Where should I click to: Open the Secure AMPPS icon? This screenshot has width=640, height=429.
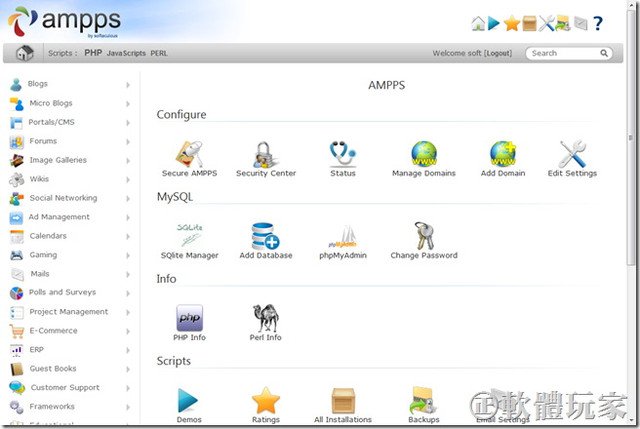(189, 154)
